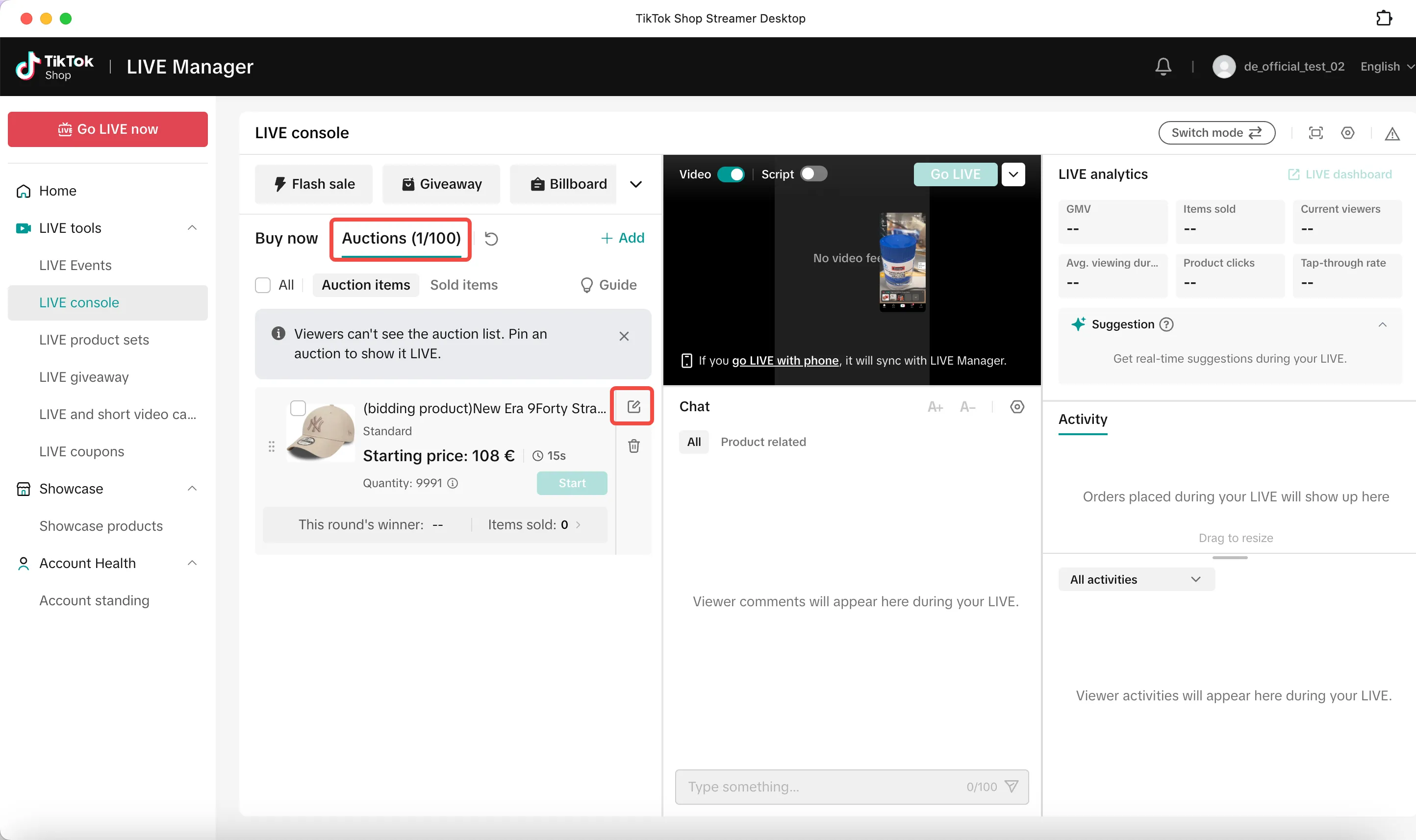This screenshot has height=840, width=1416.
Task: Select the Product related chat tab
Action: pyautogui.click(x=762, y=442)
